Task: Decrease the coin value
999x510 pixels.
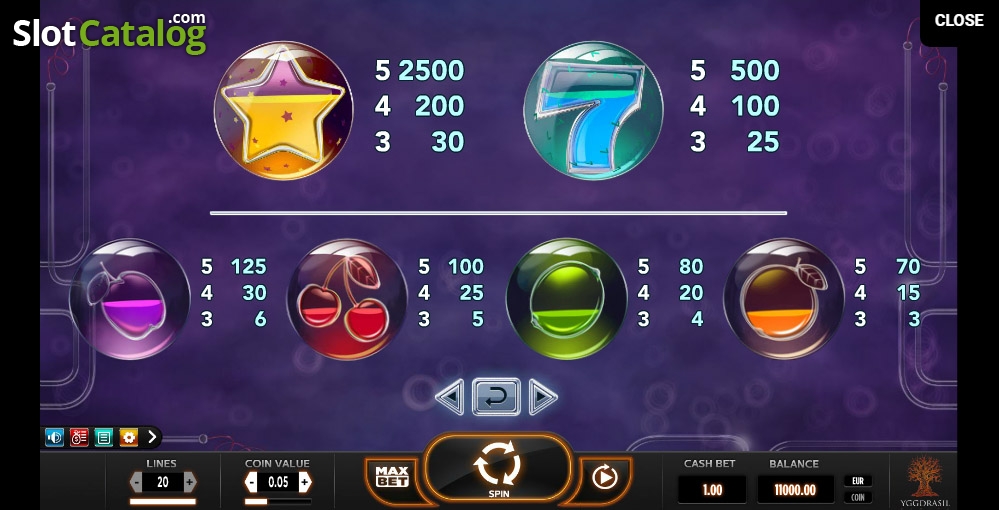Action: 251,483
